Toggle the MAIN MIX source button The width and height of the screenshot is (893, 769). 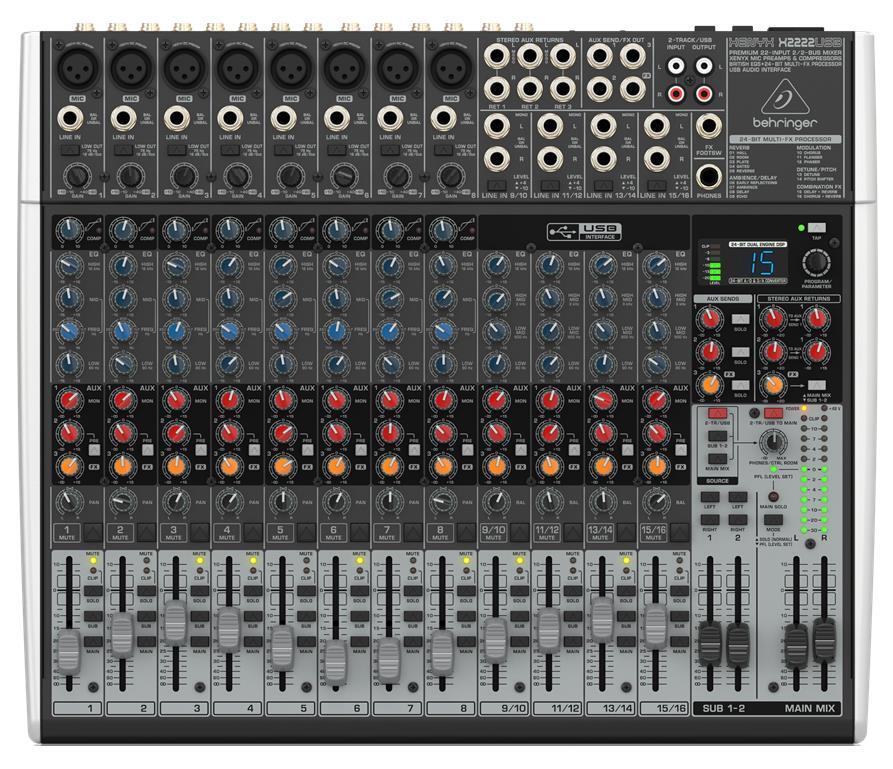tap(717, 459)
